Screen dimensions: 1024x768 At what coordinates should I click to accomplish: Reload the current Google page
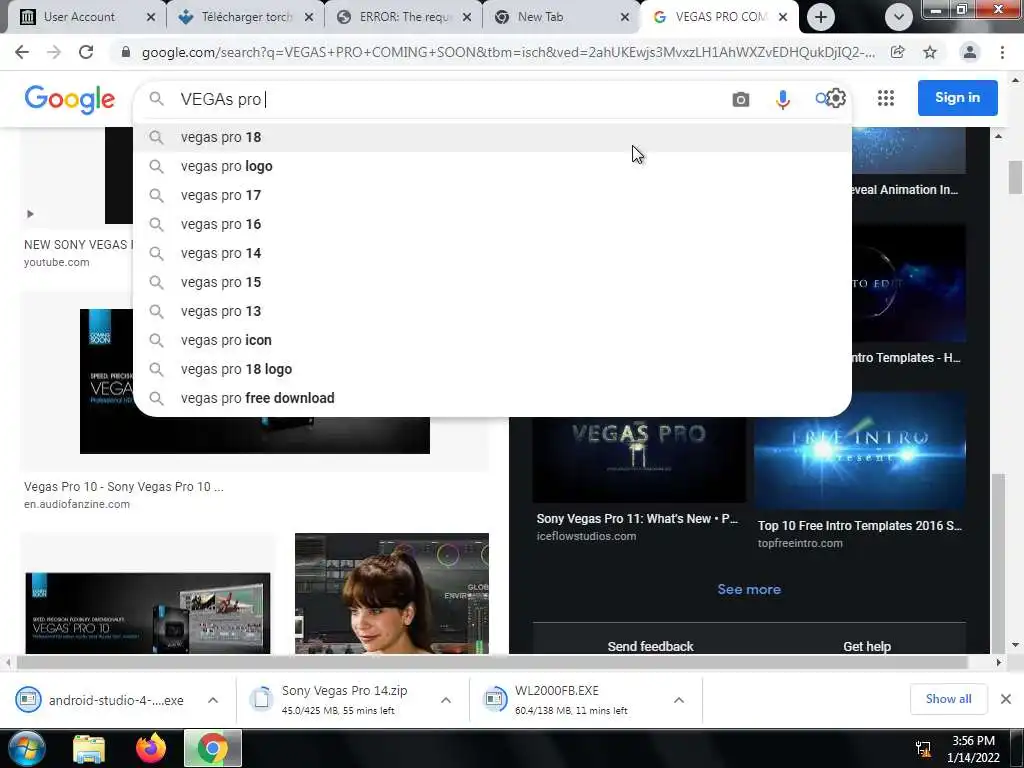(x=86, y=52)
